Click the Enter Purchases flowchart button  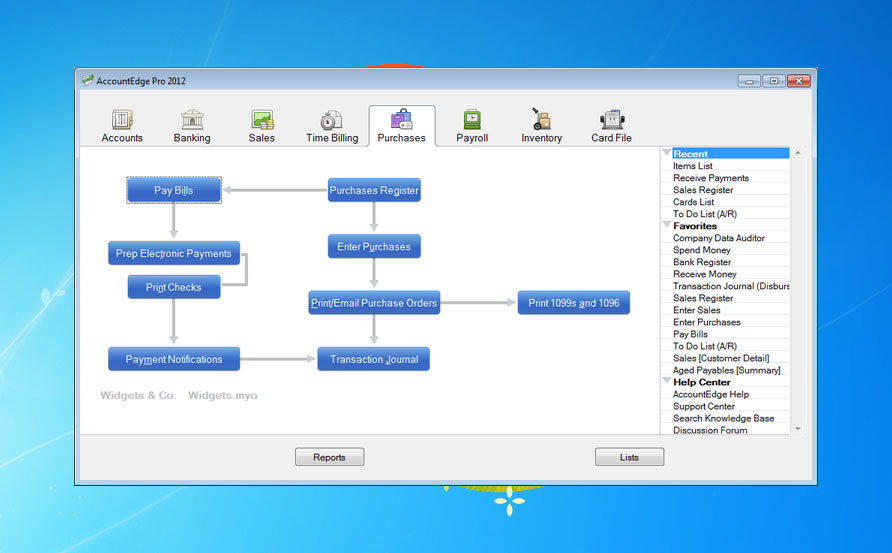(x=374, y=246)
